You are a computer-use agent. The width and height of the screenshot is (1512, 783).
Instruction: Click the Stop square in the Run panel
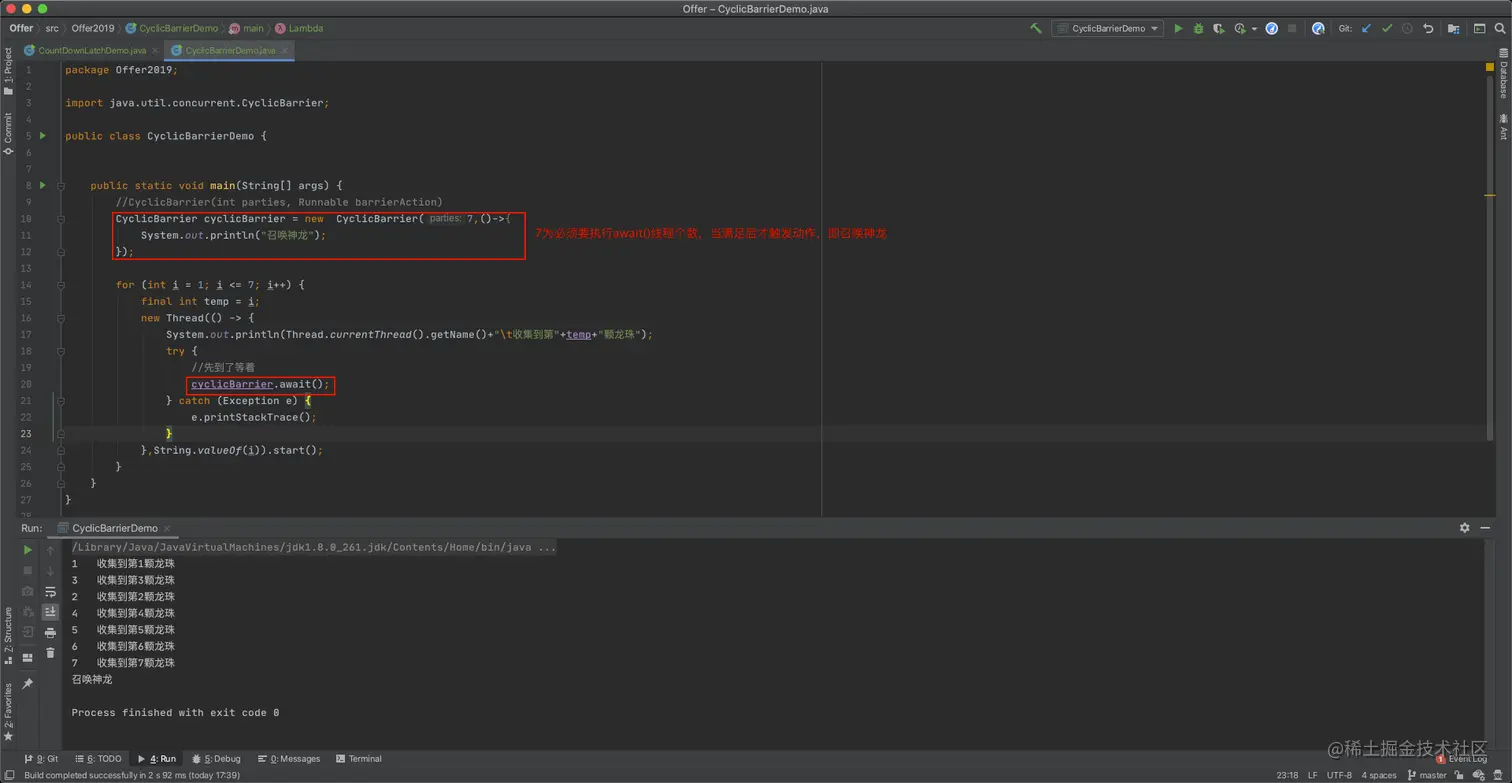tap(27, 571)
